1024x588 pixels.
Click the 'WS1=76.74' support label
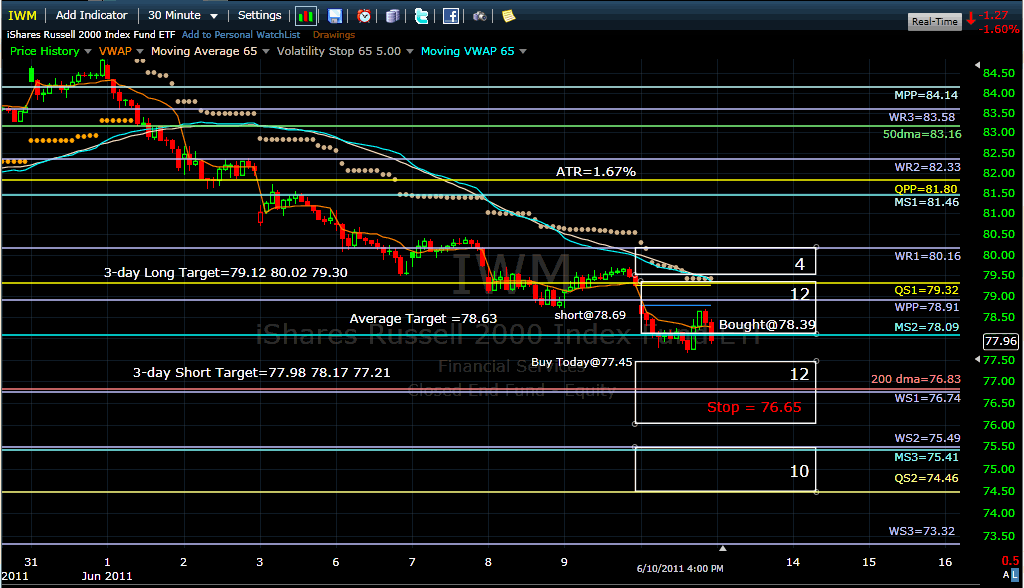point(927,398)
